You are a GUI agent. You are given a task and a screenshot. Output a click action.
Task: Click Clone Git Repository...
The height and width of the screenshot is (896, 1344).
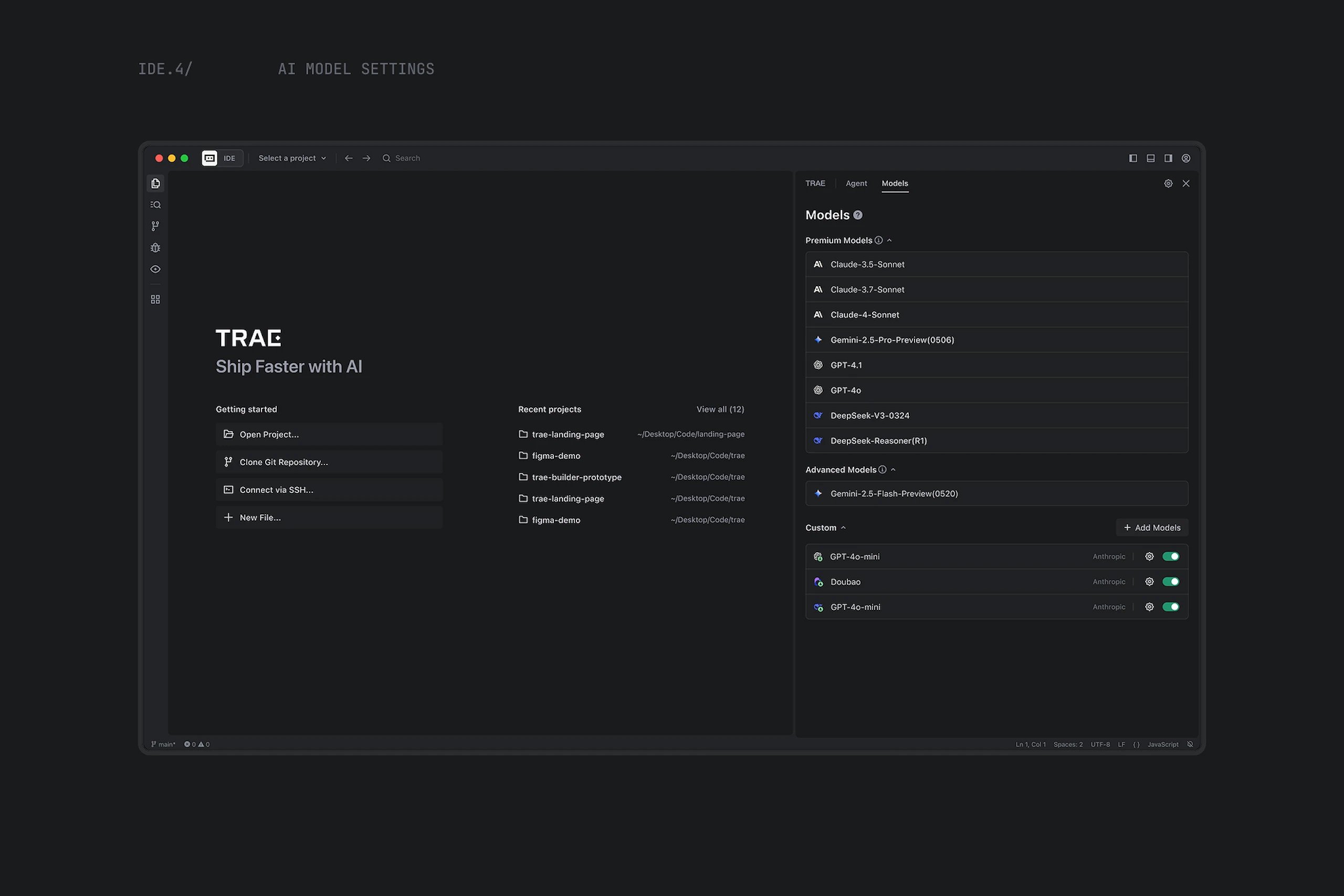click(329, 462)
